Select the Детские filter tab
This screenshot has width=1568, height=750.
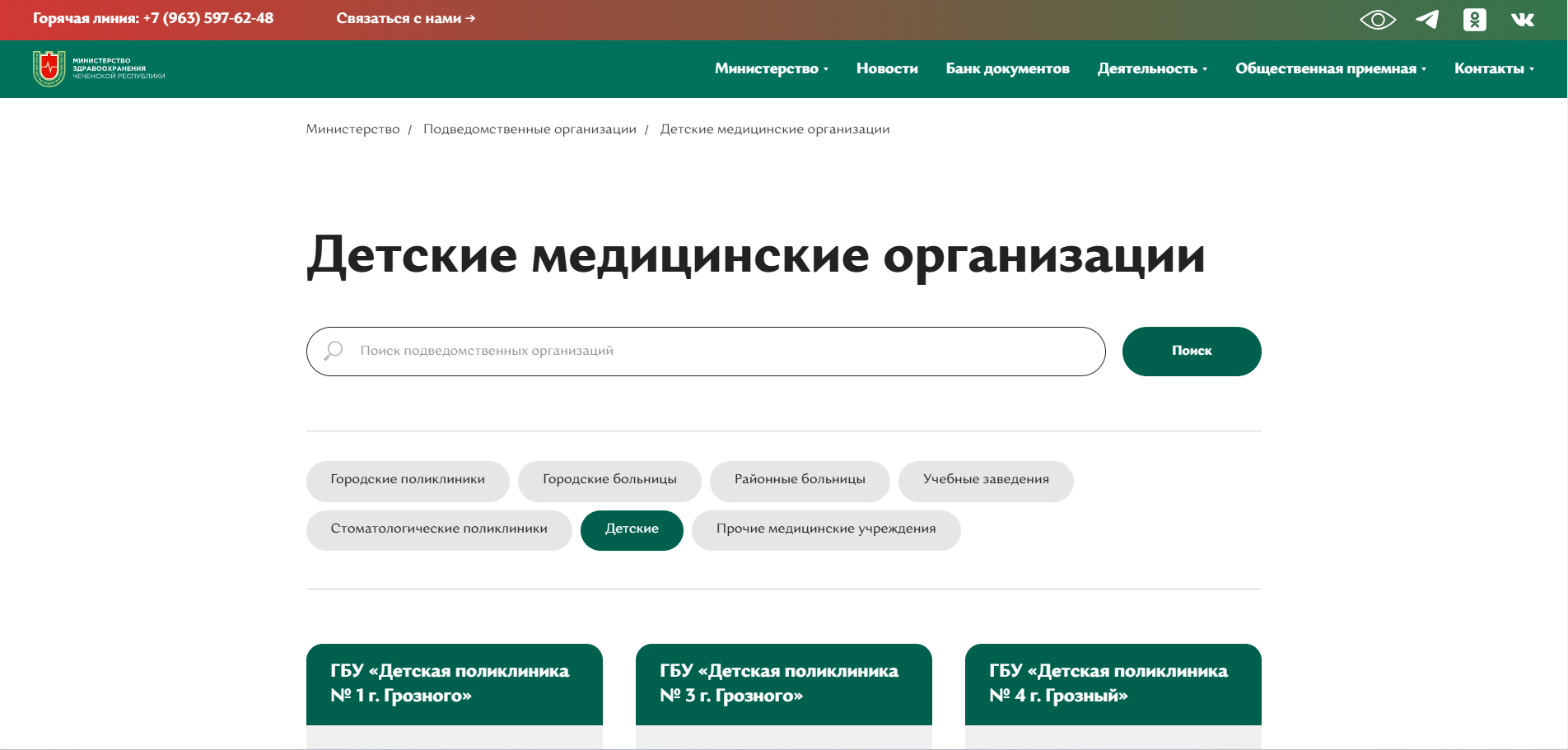pyautogui.click(x=632, y=530)
